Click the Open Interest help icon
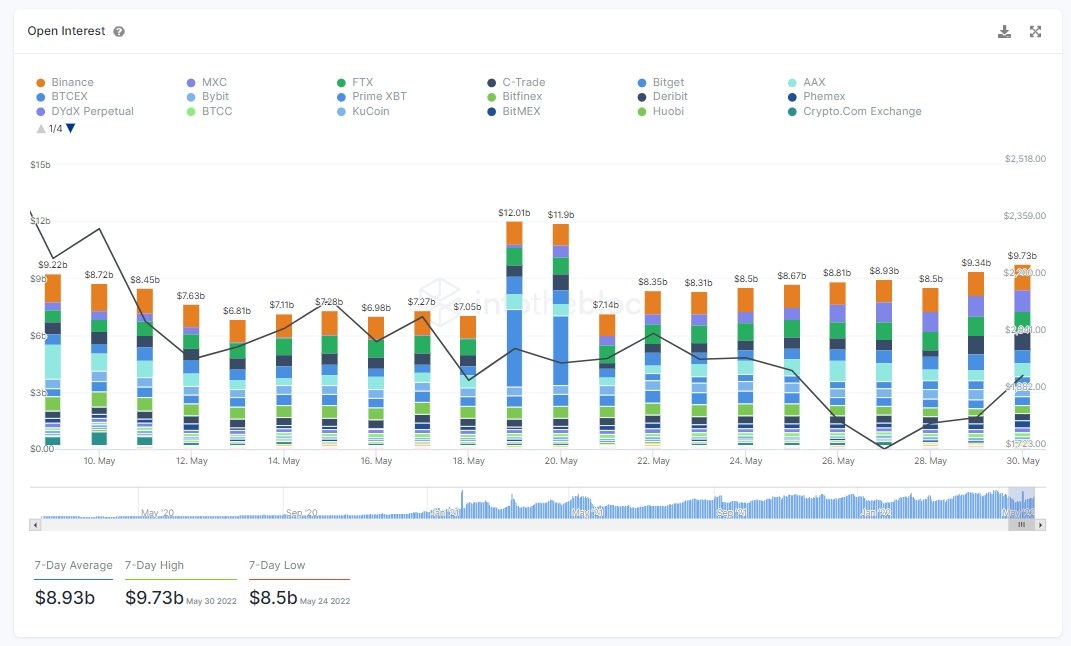Image resolution: width=1071 pixels, height=646 pixels. (x=119, y=31)
